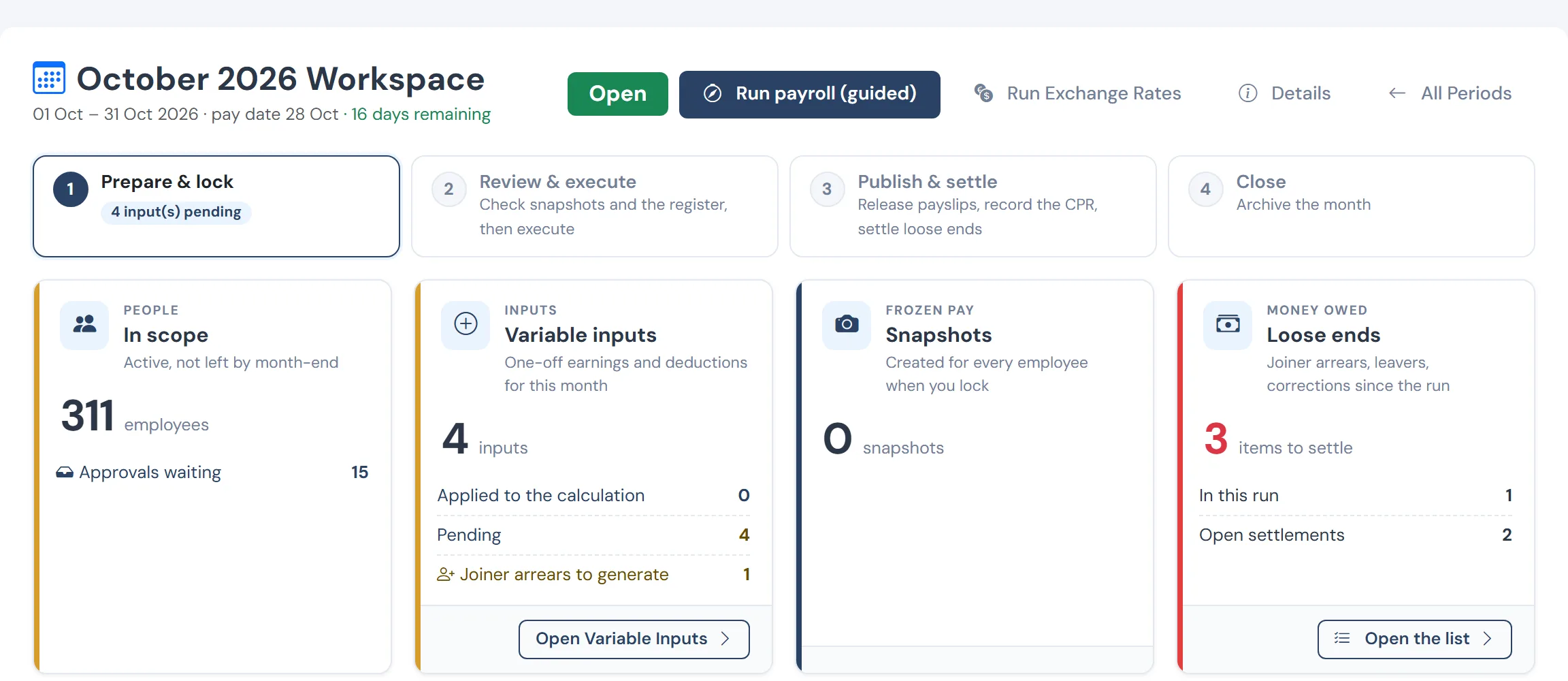
Task: Open Variable Inputs page
Action: pyautogui.click(x=634, y=639)
